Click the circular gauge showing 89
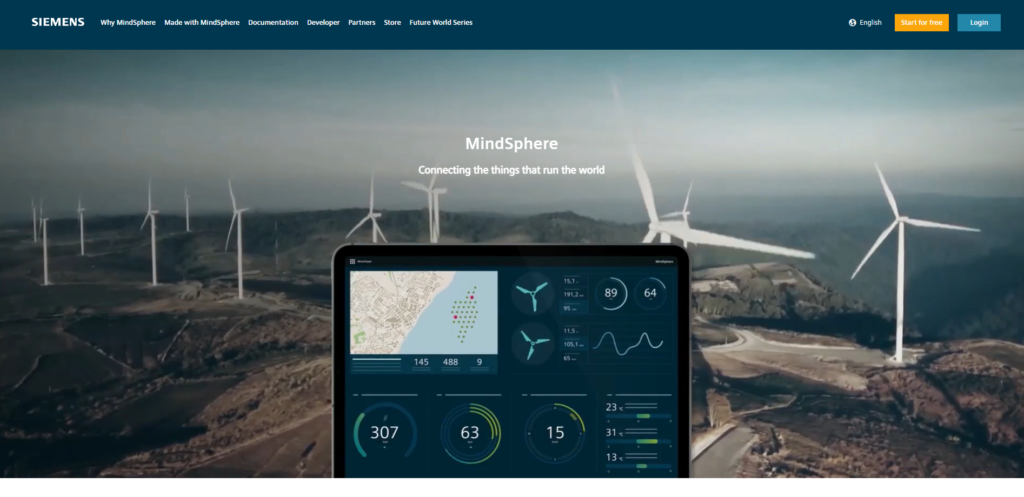1024x497 pixels. click(610, 294)
